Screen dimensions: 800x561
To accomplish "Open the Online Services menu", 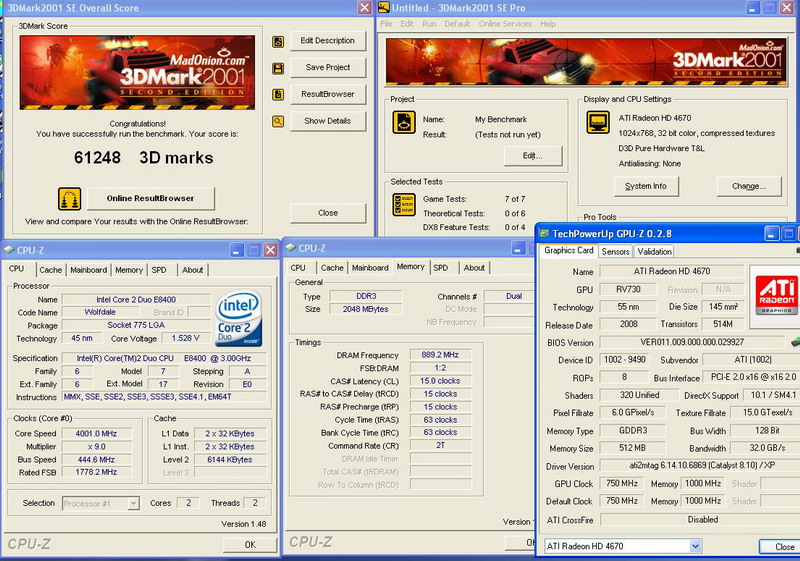I will pyautogui.click(x=505, y=24).
